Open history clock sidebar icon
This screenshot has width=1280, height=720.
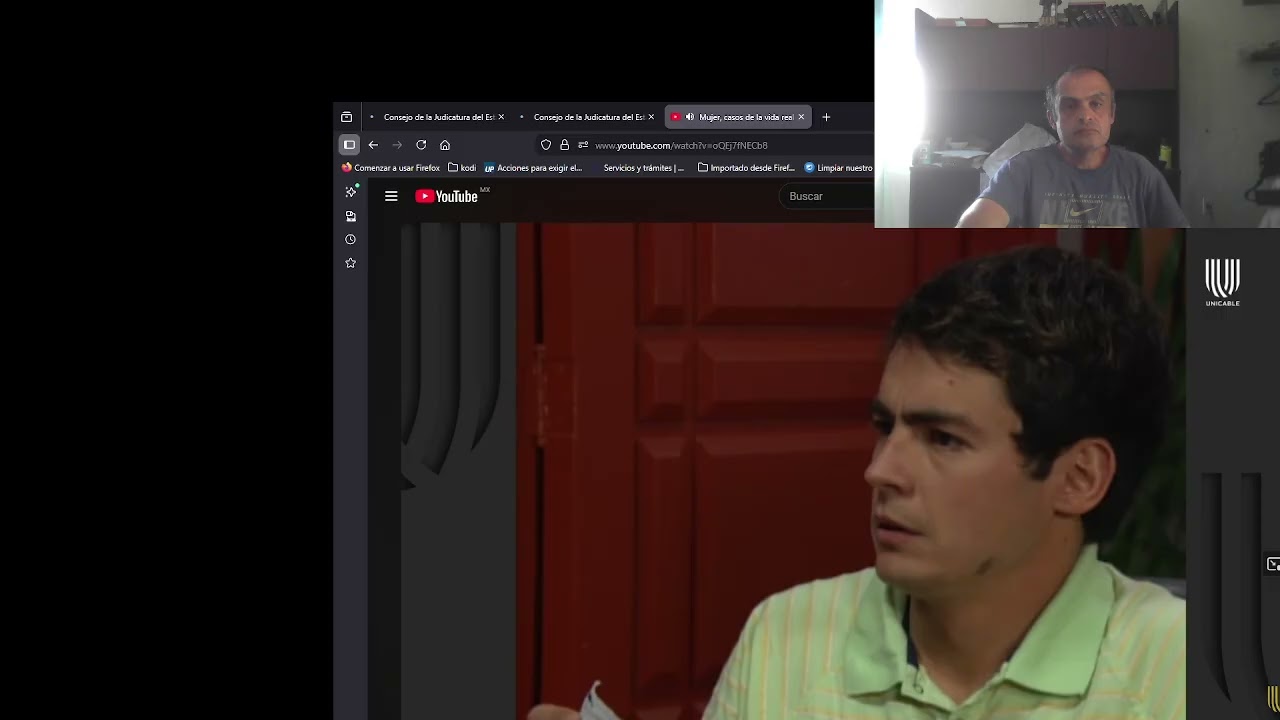(x=351, y=240)
